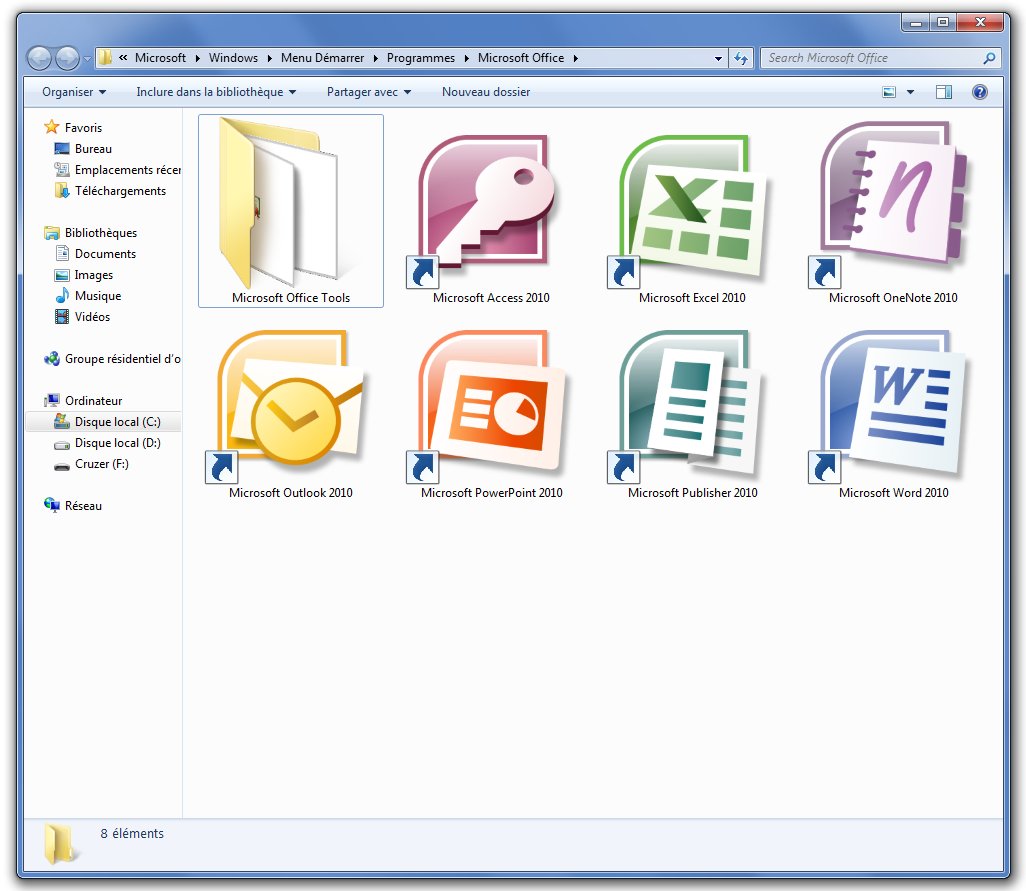Open the Partager avec dropdown
1026x891 pixels.
pos(369,92)
